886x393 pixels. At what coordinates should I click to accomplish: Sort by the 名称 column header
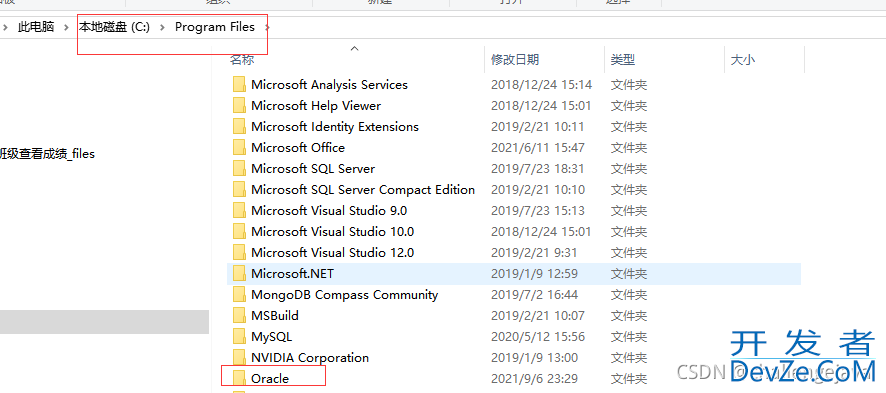point(241,59)
